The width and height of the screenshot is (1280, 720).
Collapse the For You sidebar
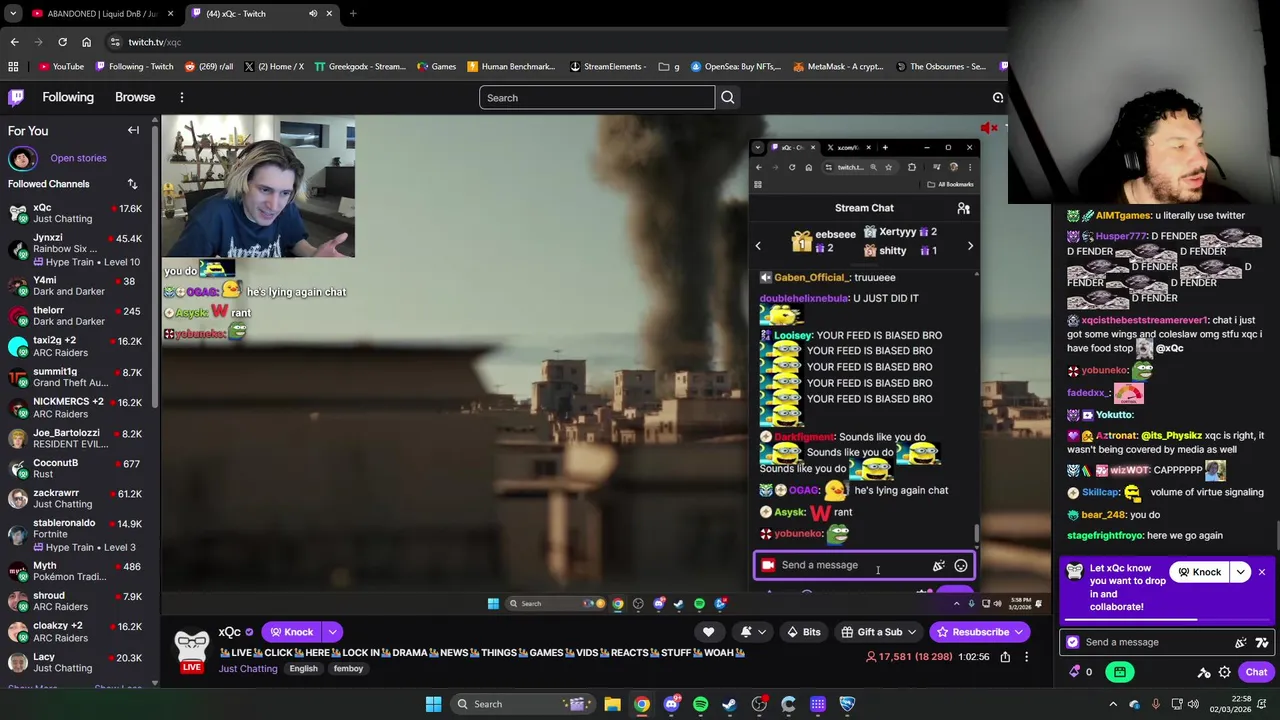[x=133, y=130]
